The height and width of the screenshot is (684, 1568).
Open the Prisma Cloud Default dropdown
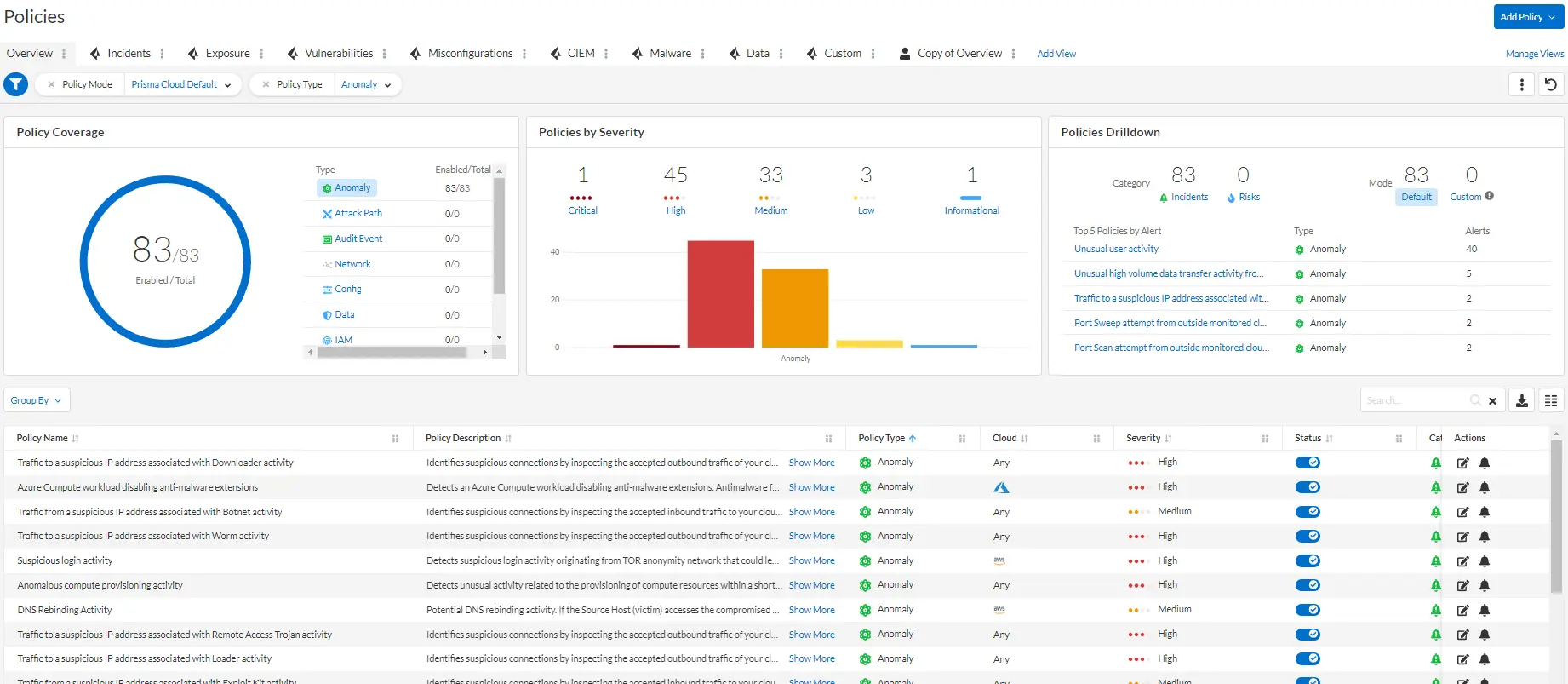[181, 84]
